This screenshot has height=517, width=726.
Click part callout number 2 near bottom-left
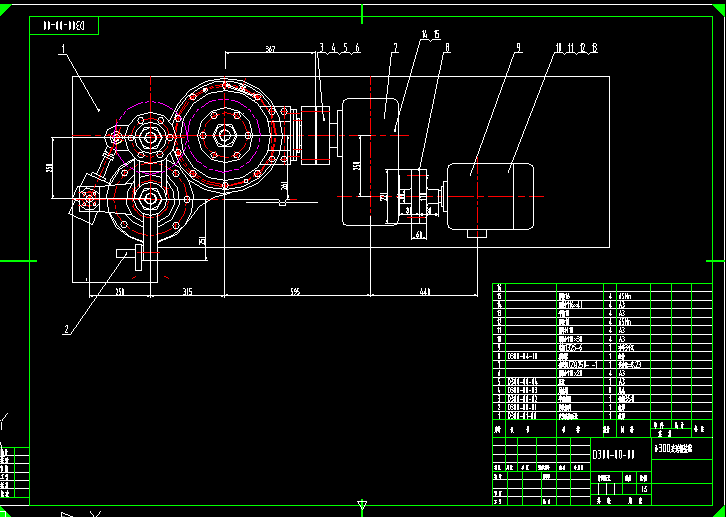(x=67, y=328)
